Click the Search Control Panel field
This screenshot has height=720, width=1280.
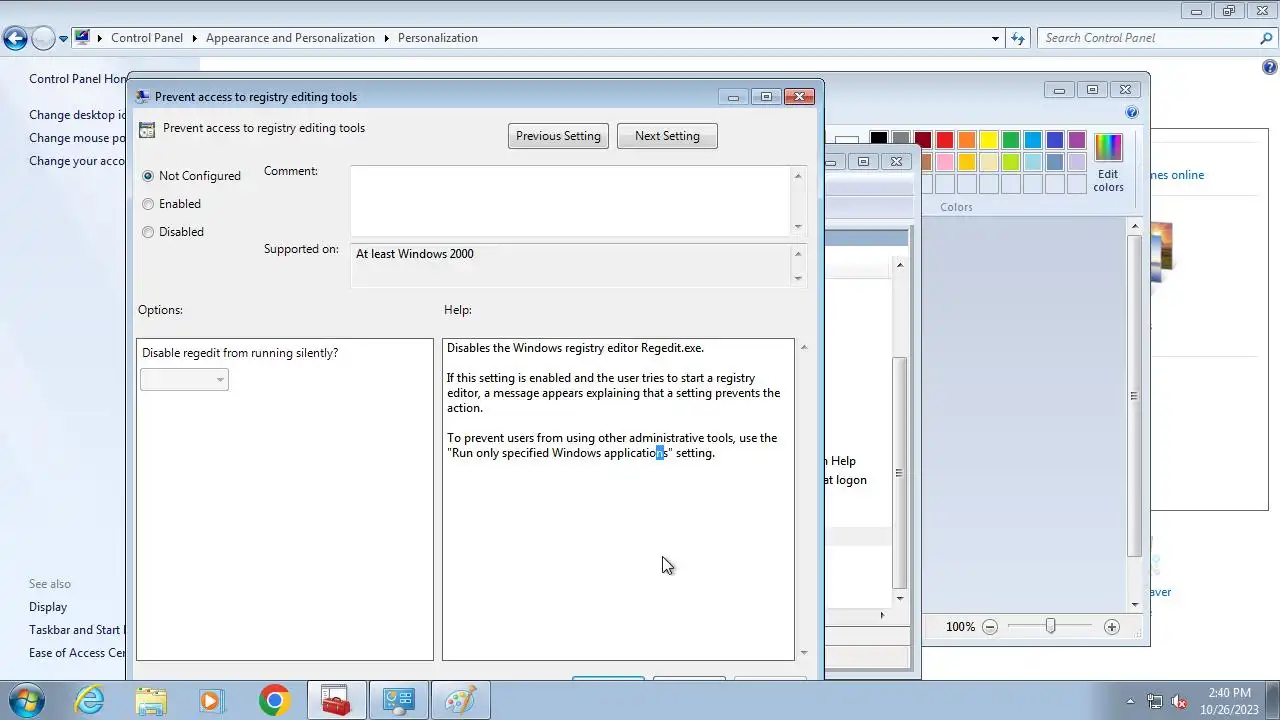click(x=1148, y=38)
